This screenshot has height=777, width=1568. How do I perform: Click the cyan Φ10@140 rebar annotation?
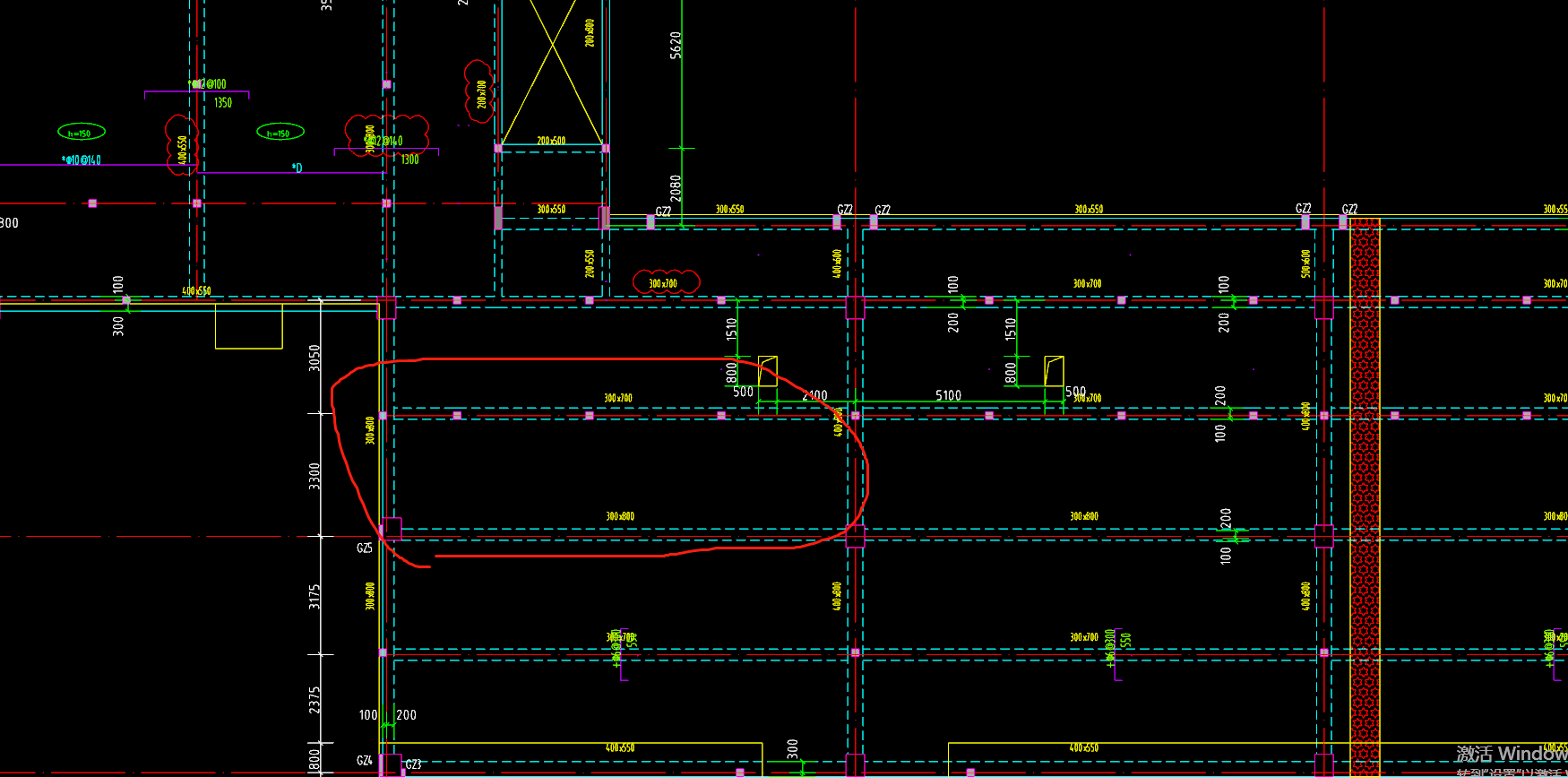pos(82,160)
